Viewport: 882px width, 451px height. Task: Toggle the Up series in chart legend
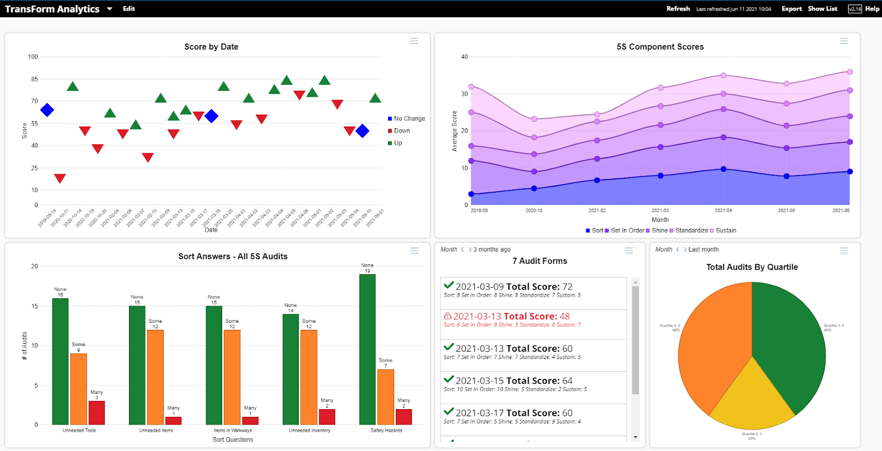click(400, 143)
